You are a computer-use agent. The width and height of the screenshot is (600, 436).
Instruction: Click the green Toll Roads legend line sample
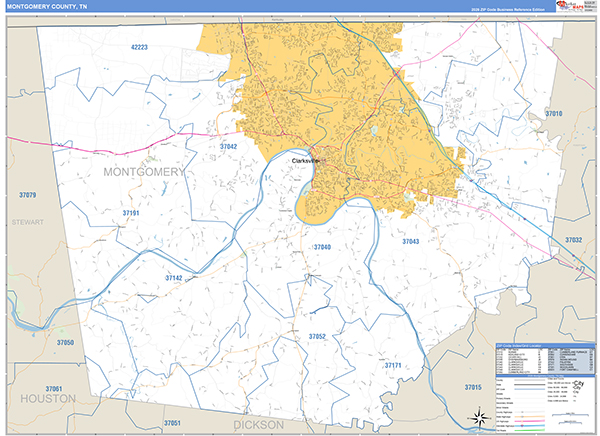pyautogui.click(x=530, y=430)
